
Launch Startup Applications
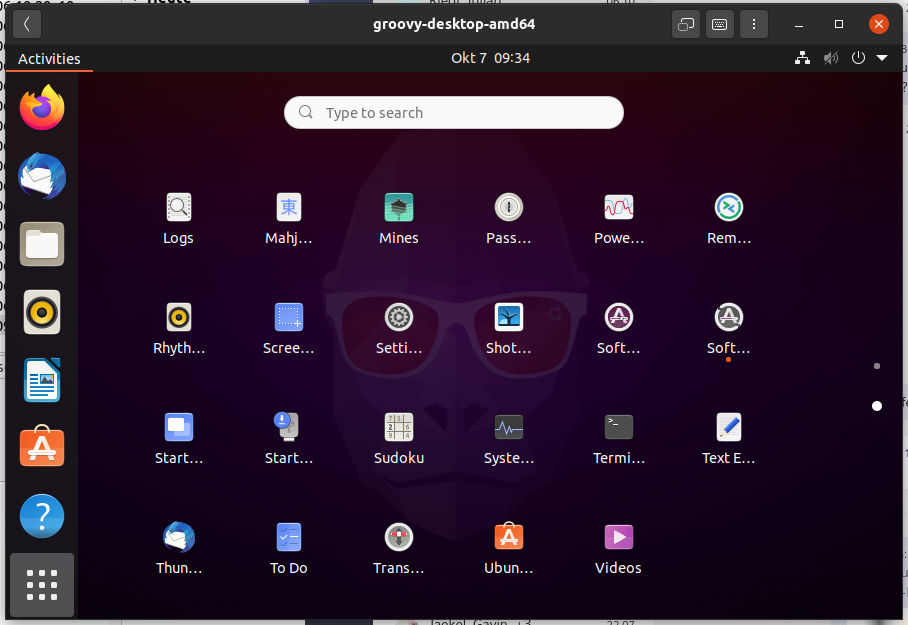pos(178,439)
